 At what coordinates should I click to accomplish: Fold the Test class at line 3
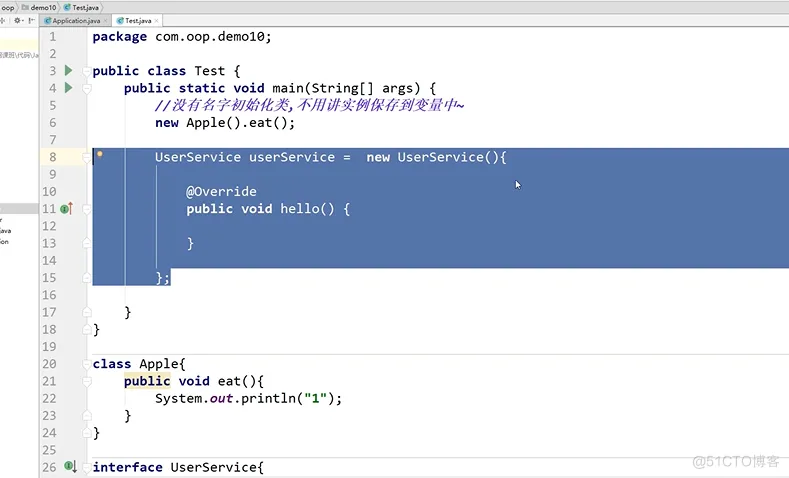pyautogui.click(x=87, y=71)
